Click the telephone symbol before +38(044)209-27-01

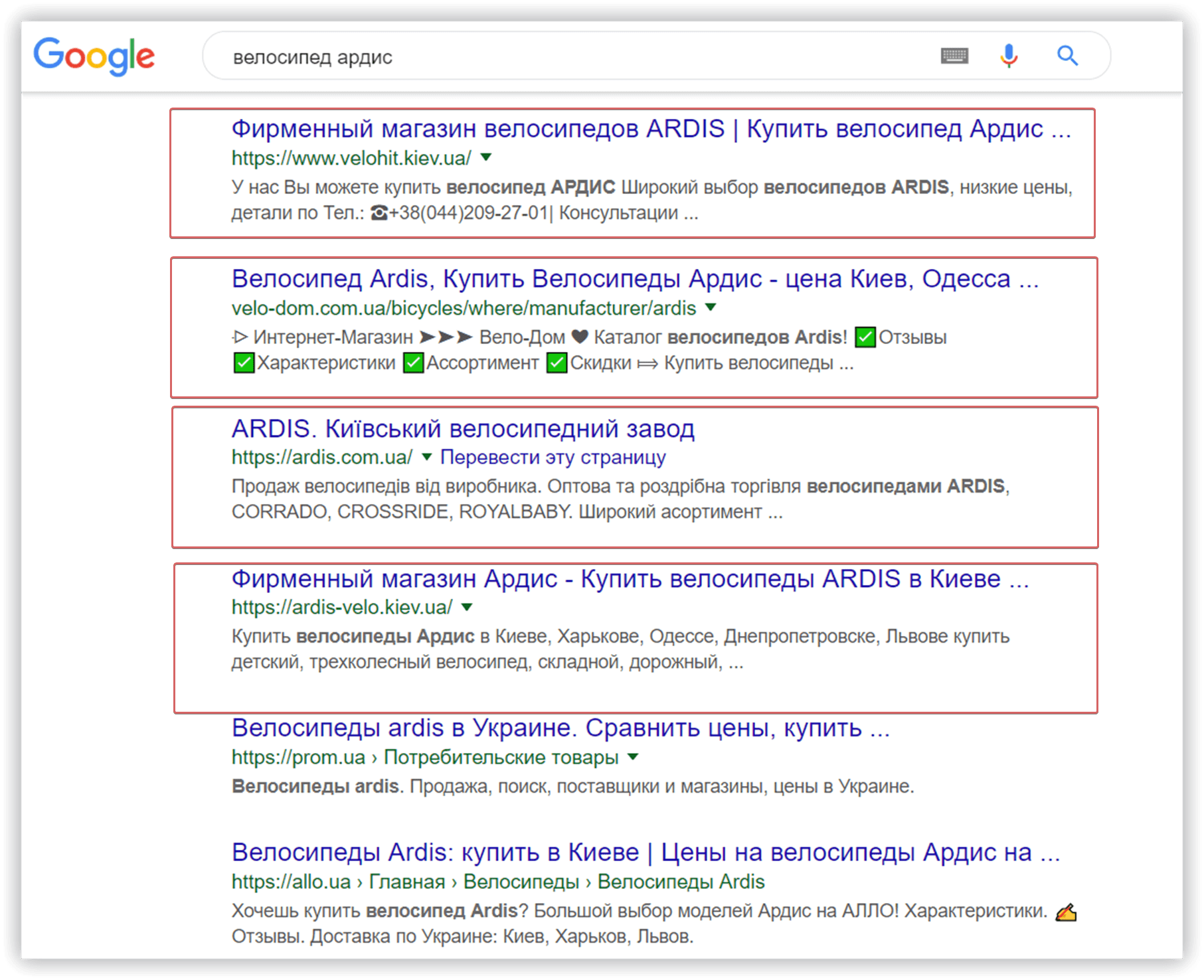click(x=379, y=213)
